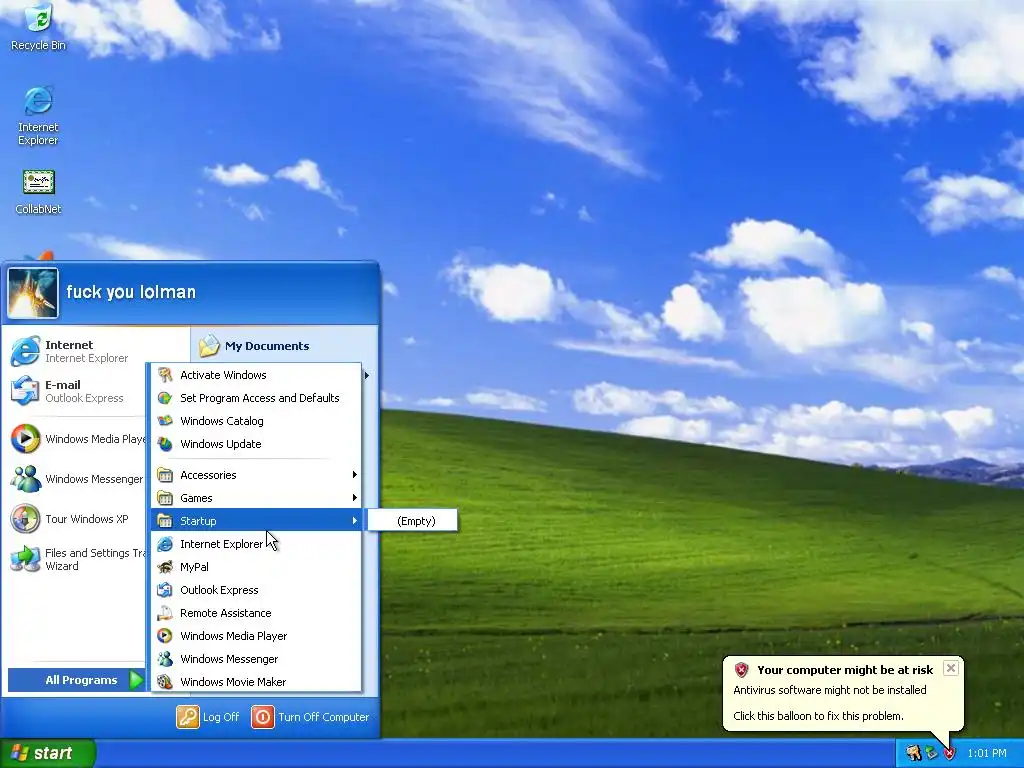Close the security warning balloon
The height and width of the screenshot is (768, 1024).
click(x=951, y=667)
